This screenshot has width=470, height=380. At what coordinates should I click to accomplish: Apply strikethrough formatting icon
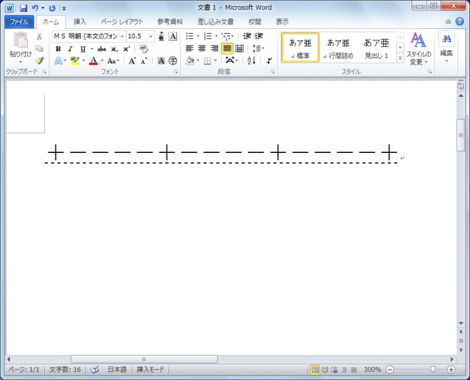102,49
